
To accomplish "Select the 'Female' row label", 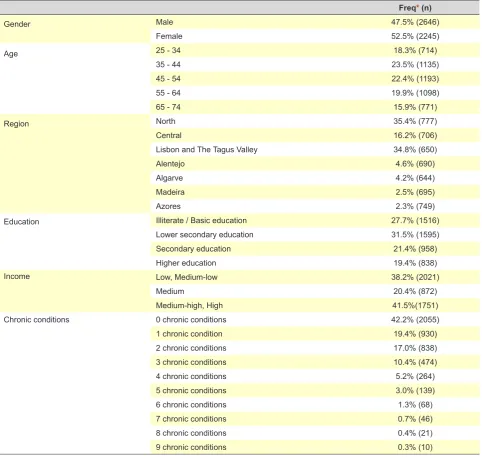I will coord(169,36).
